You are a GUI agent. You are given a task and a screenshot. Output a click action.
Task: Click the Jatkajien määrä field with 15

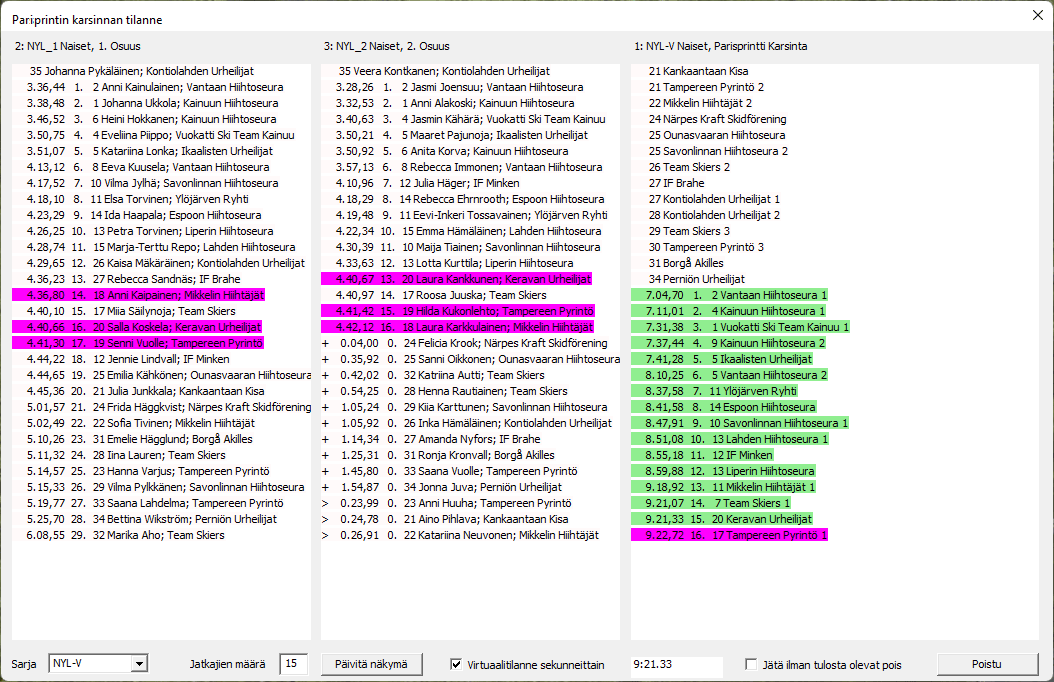click(x=294, y=664)
